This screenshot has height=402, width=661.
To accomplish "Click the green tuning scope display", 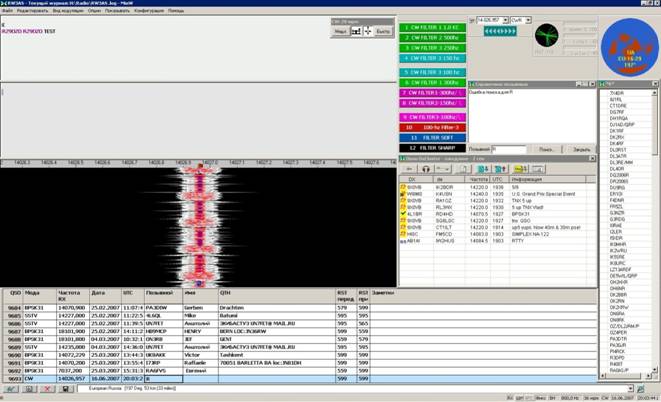I will click(x=547, y=35).
